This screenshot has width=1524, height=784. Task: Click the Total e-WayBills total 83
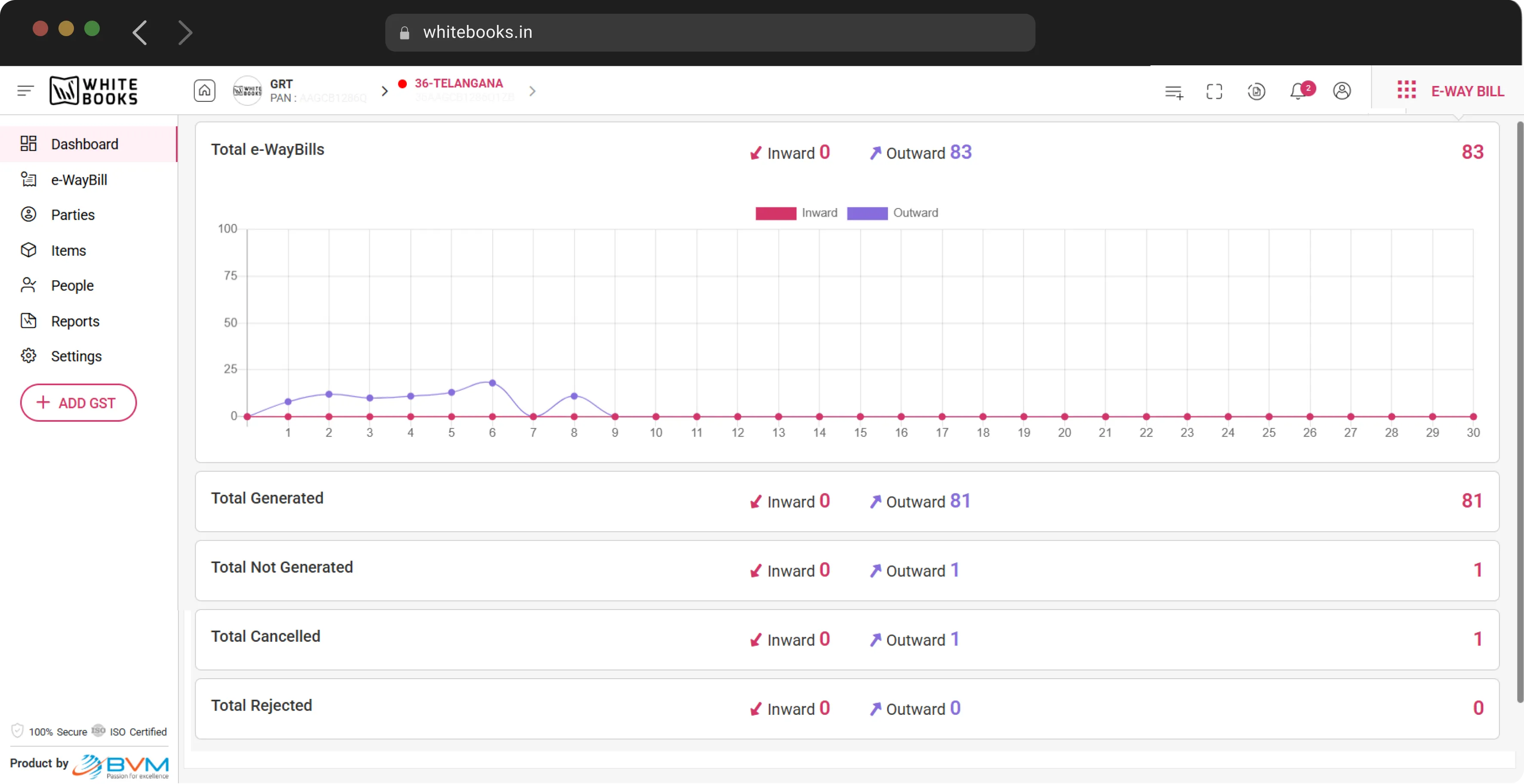click(1472, 152)
